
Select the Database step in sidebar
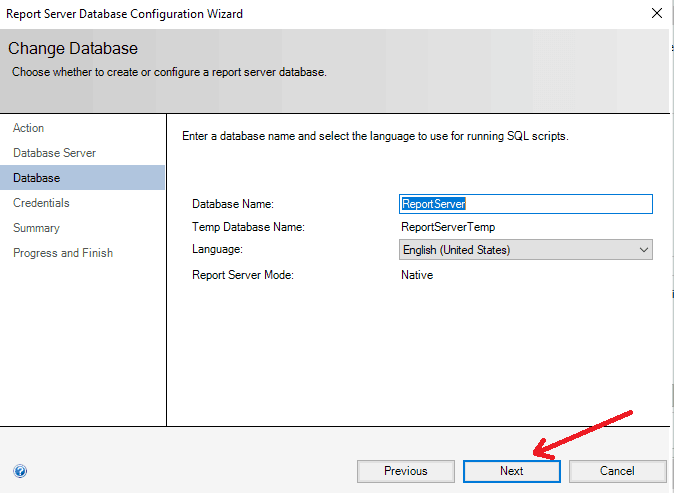tap(82, 178)
